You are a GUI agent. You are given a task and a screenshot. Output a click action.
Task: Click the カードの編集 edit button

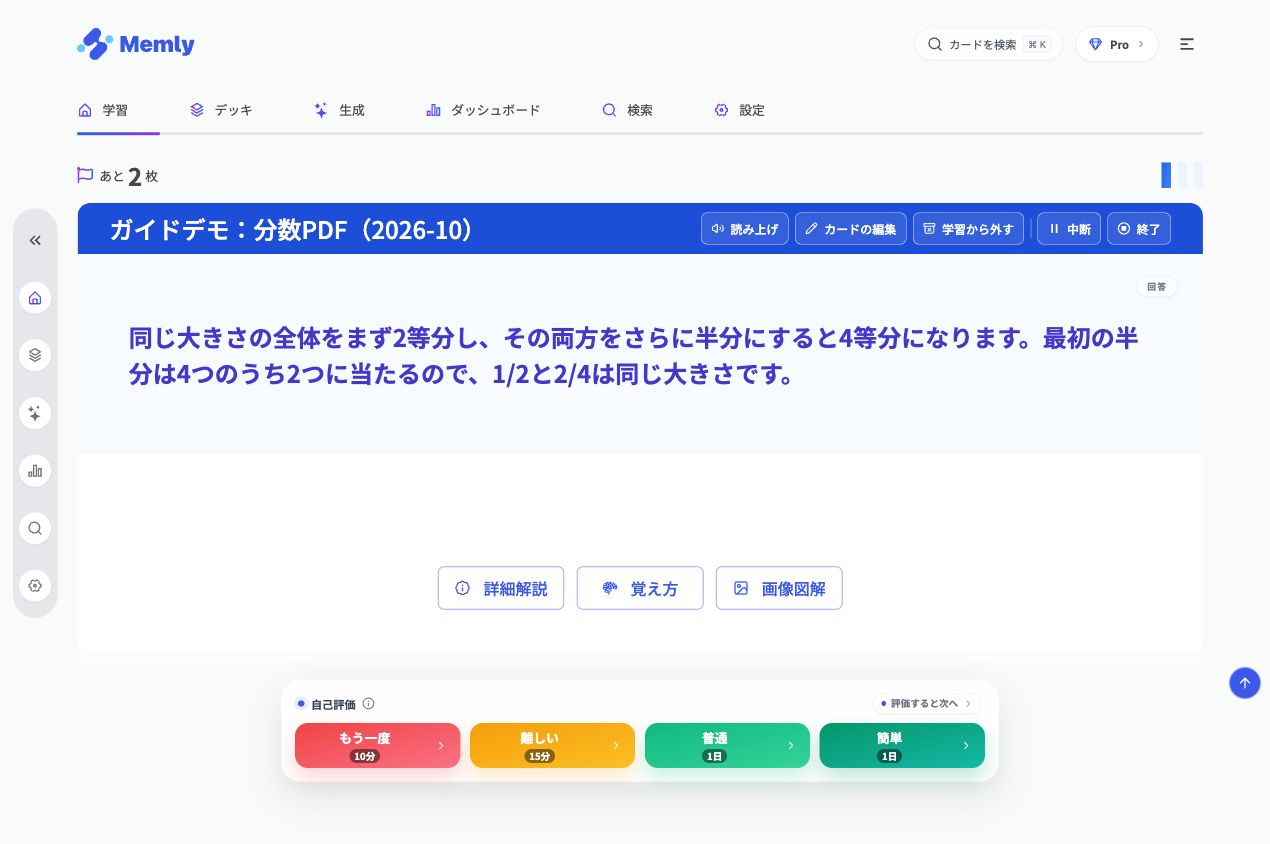[x=851, y=228]
